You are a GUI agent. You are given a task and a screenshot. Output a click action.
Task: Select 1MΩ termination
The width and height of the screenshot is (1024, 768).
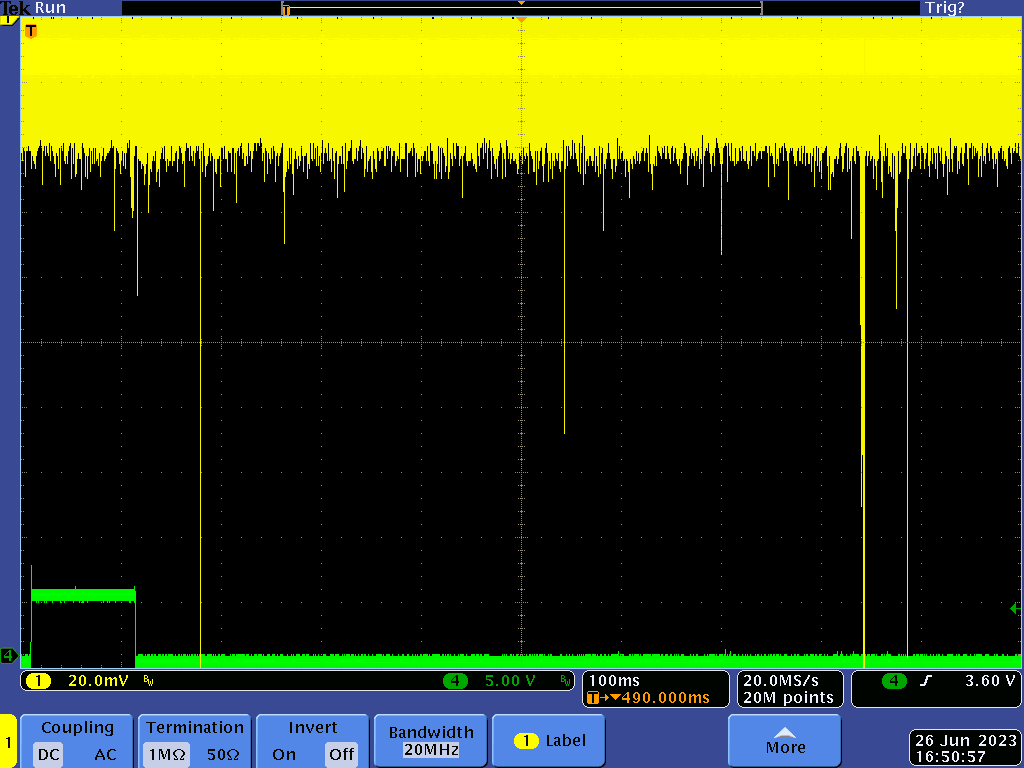[x=165, y=754]
